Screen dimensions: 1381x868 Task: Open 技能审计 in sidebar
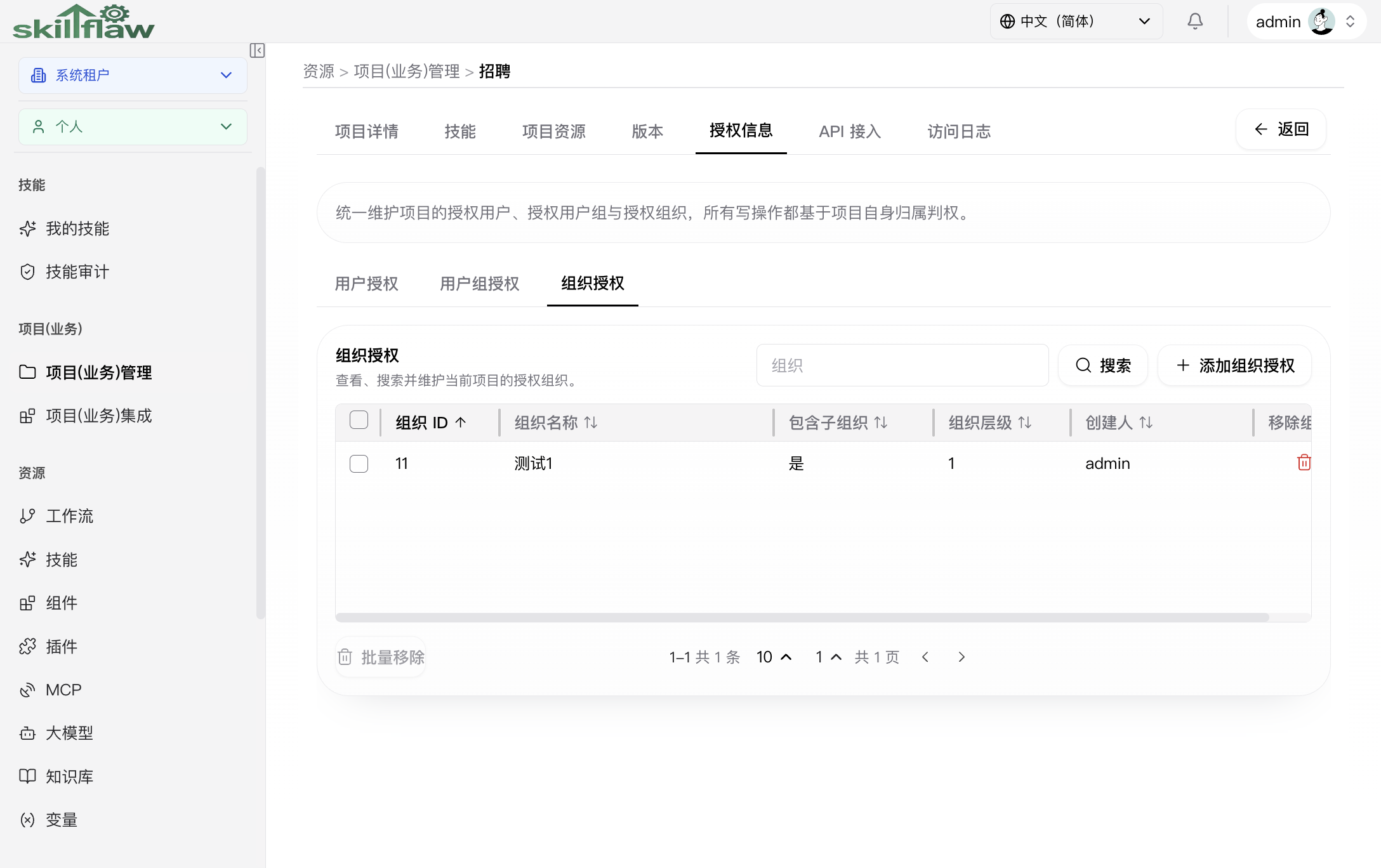click(x=77, y=272)
